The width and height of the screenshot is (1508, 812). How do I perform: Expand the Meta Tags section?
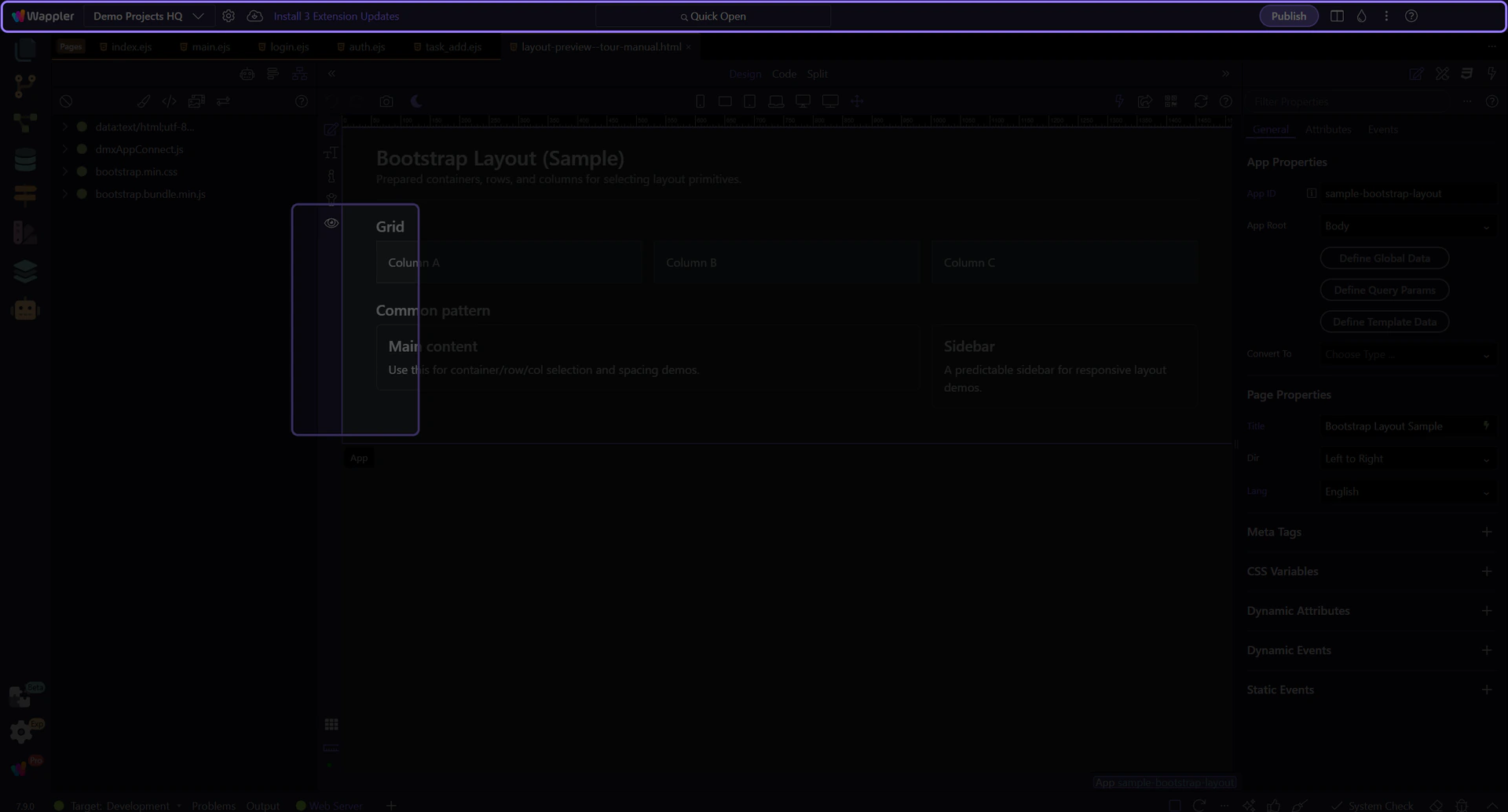tap(1486, 532)
